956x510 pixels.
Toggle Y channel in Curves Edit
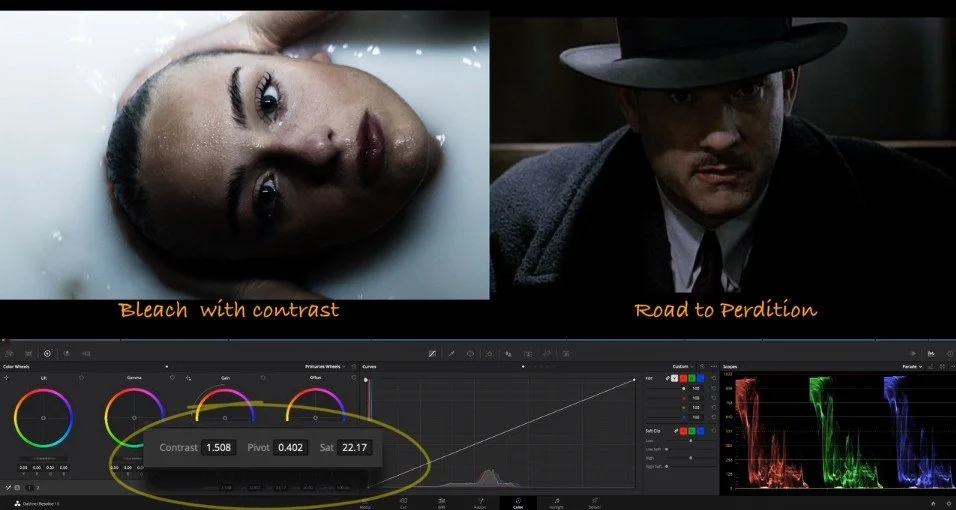click(674, 378)
